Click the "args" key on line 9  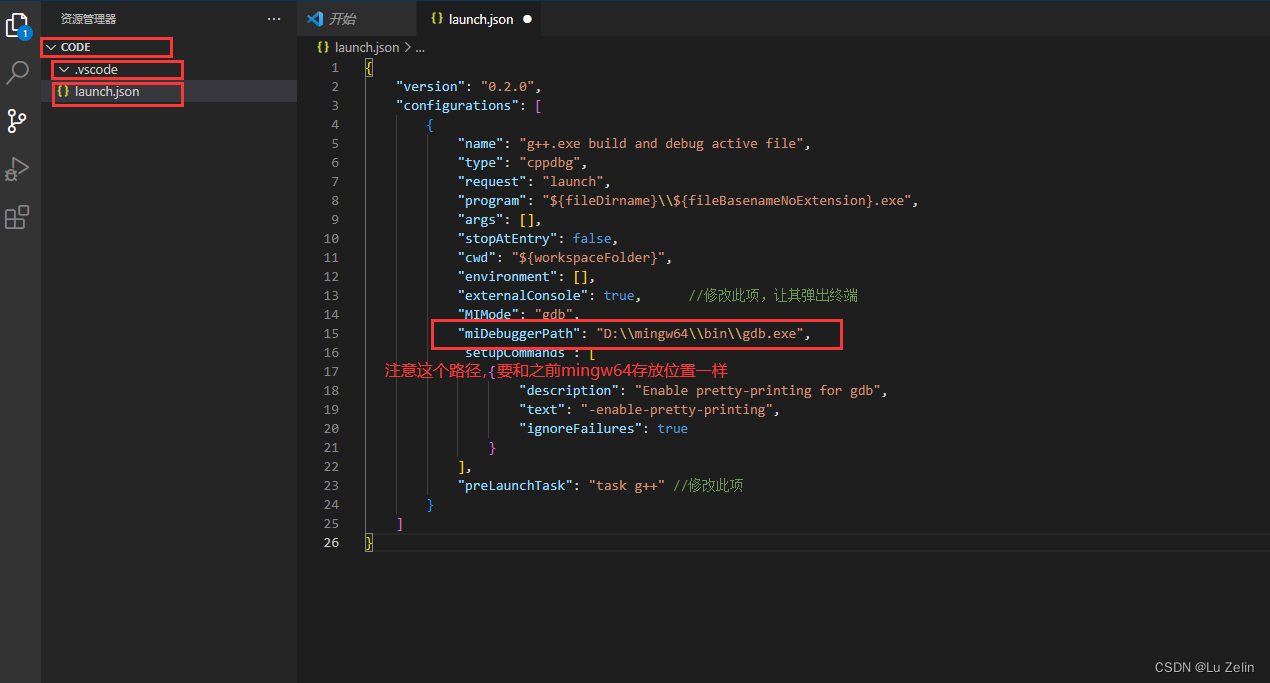480,219
